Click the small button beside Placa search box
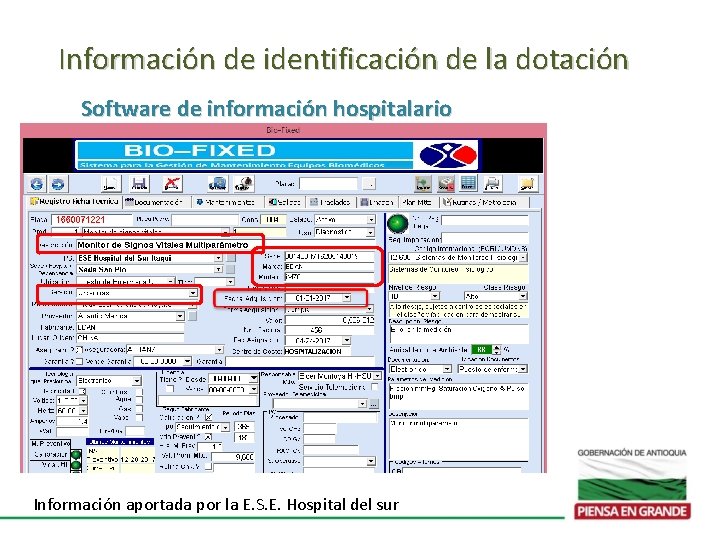720x540 pixels. tap(369, 184)
